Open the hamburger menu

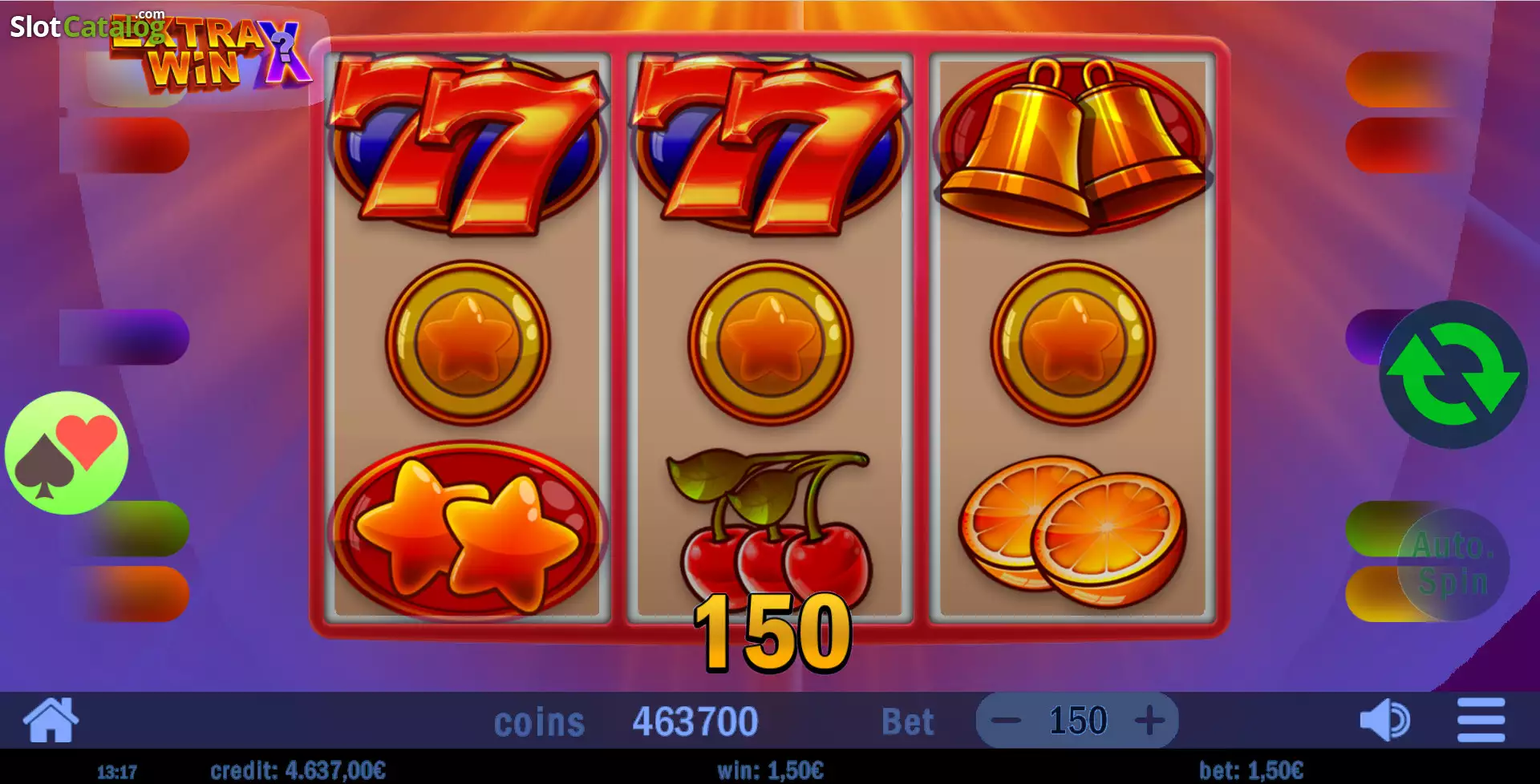[x=1481, y=720]
